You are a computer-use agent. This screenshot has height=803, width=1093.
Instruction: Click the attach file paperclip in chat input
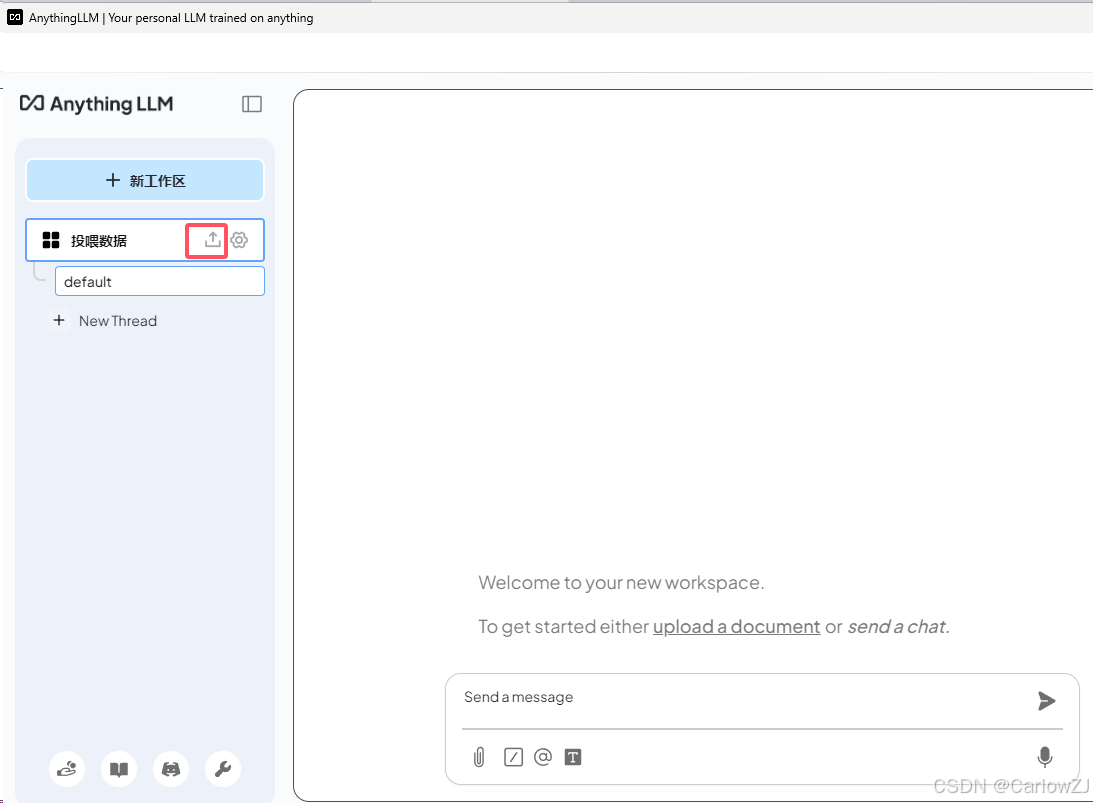(478, 757)
